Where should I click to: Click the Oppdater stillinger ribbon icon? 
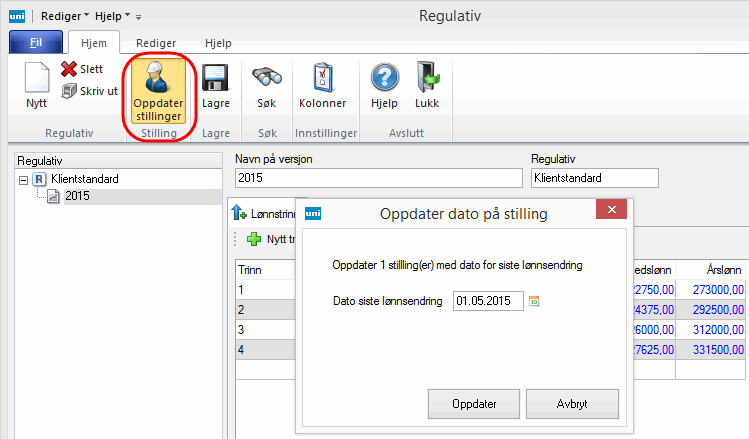coord(157,78)
